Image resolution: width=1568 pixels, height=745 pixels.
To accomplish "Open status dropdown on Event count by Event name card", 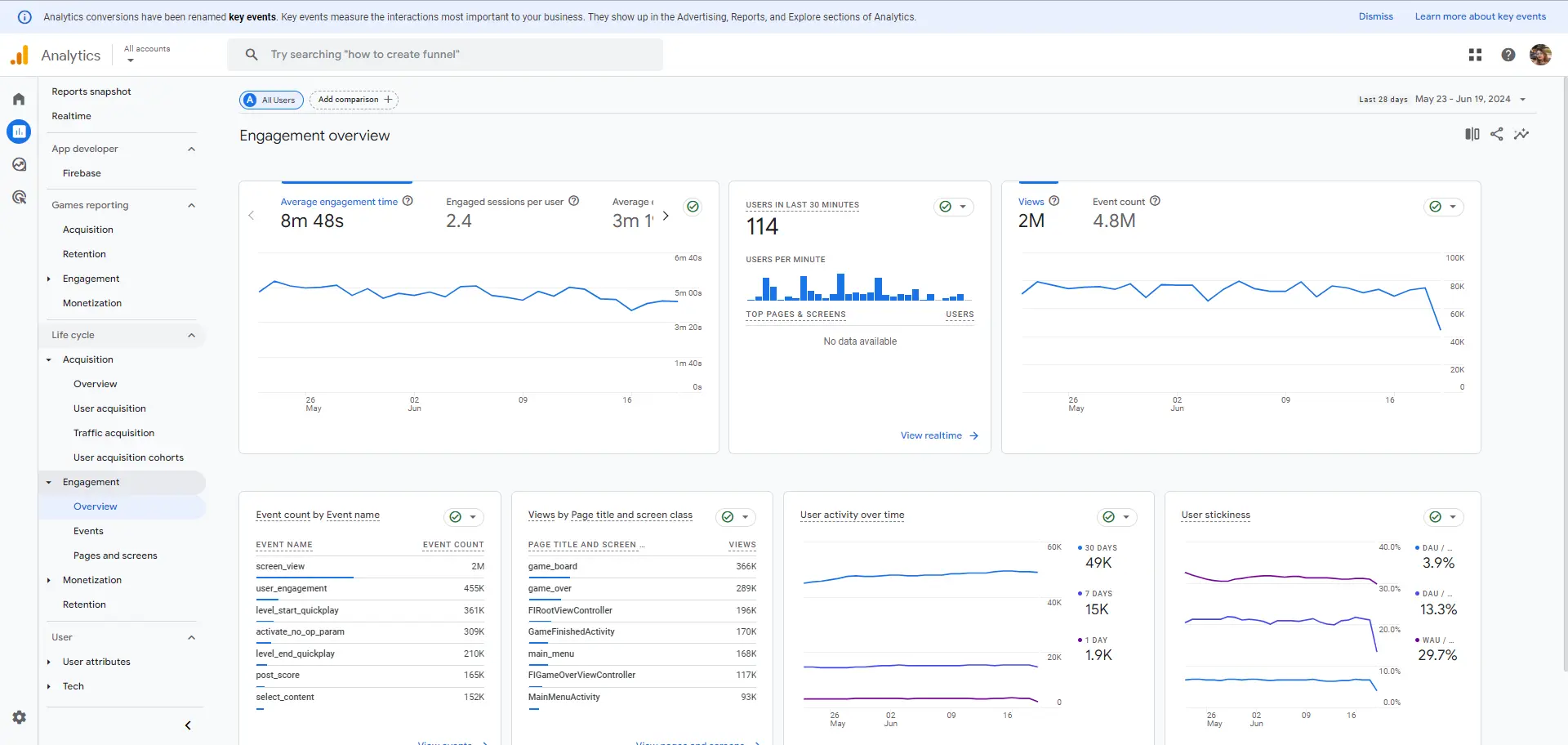I will pos(463,517).
